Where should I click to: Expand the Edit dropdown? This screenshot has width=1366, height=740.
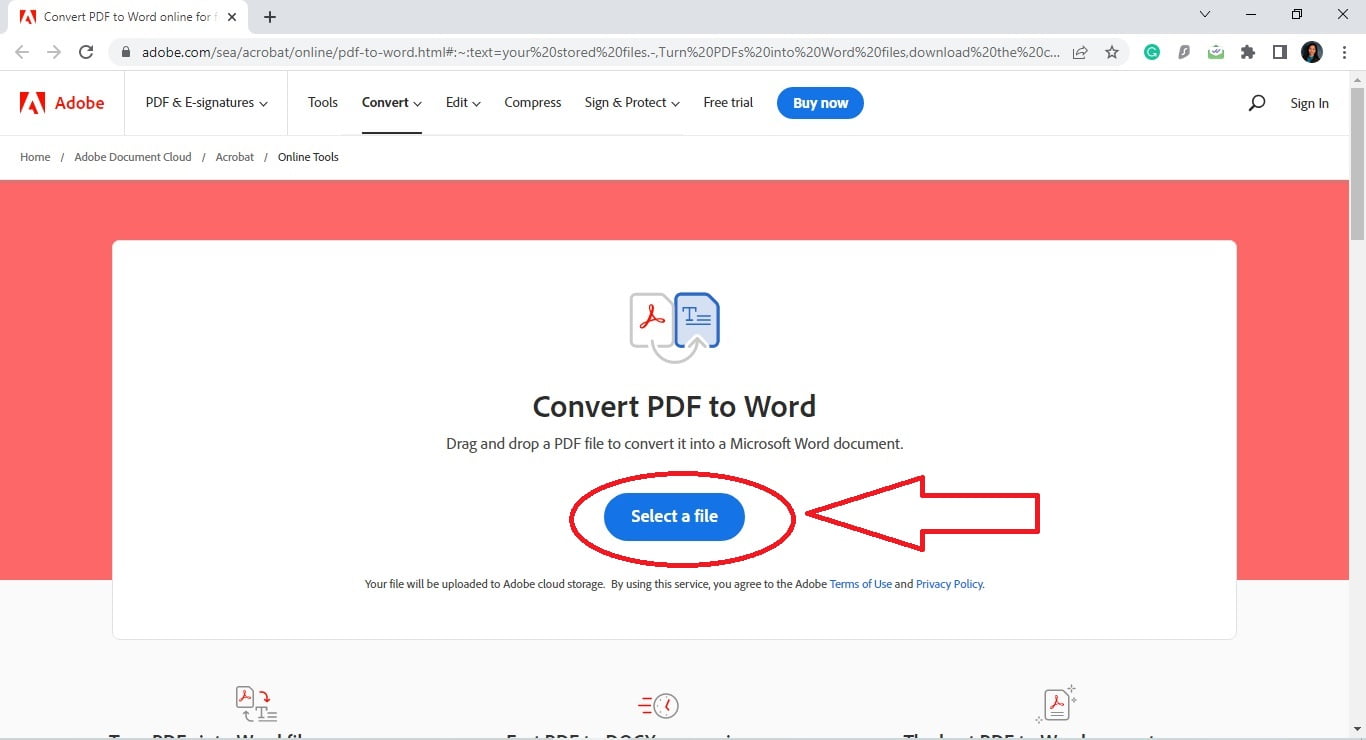pos(463,102)
